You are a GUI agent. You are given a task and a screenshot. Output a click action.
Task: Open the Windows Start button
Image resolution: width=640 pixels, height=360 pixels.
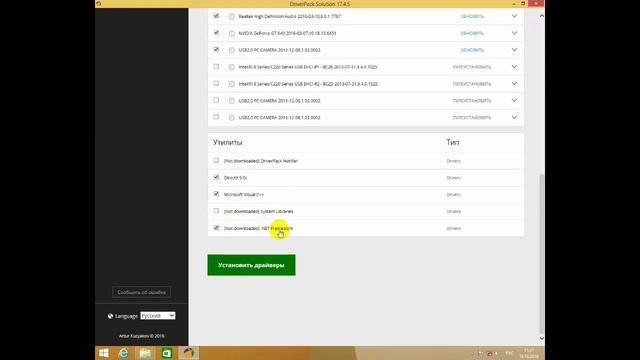[x=104, y=353]
